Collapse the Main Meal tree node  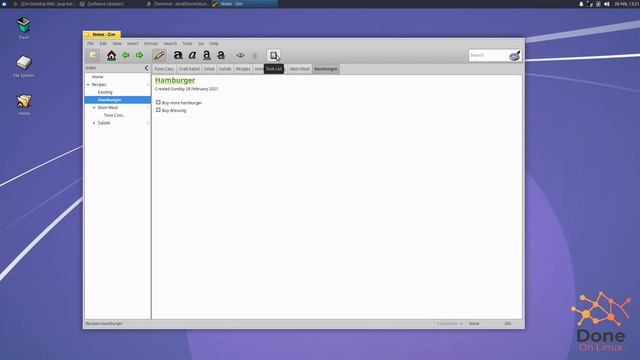tap(94, 108)
